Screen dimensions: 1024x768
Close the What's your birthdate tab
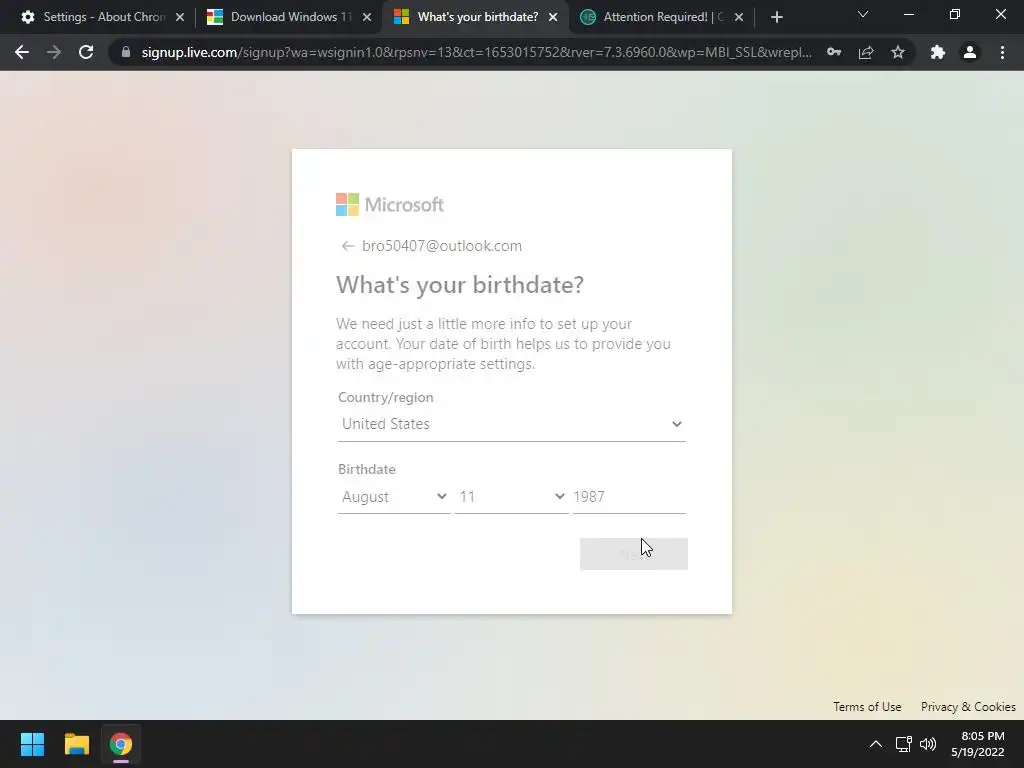coord(553,17)
